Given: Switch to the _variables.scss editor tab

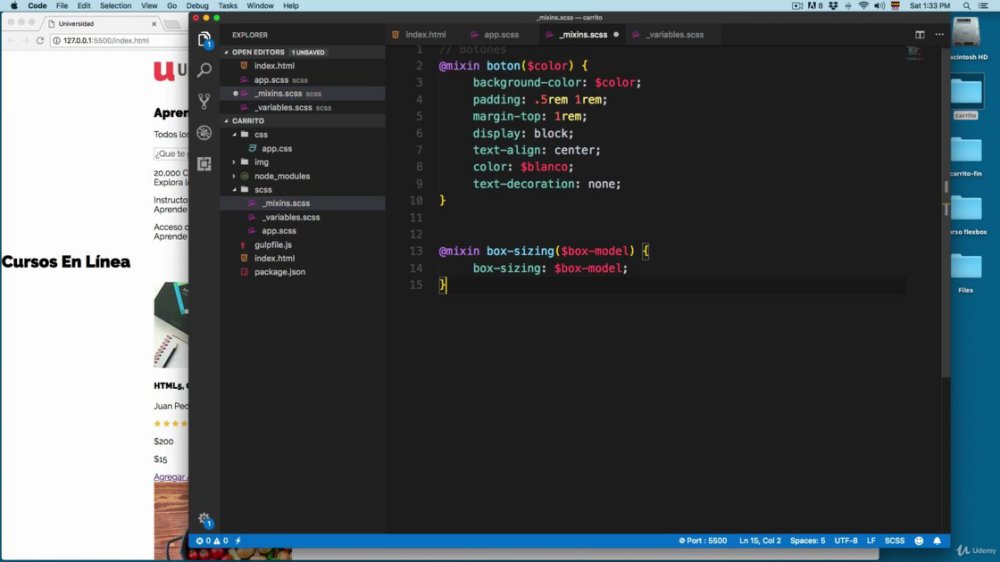Looking at the screenshot, I should (x=675, y=34).
